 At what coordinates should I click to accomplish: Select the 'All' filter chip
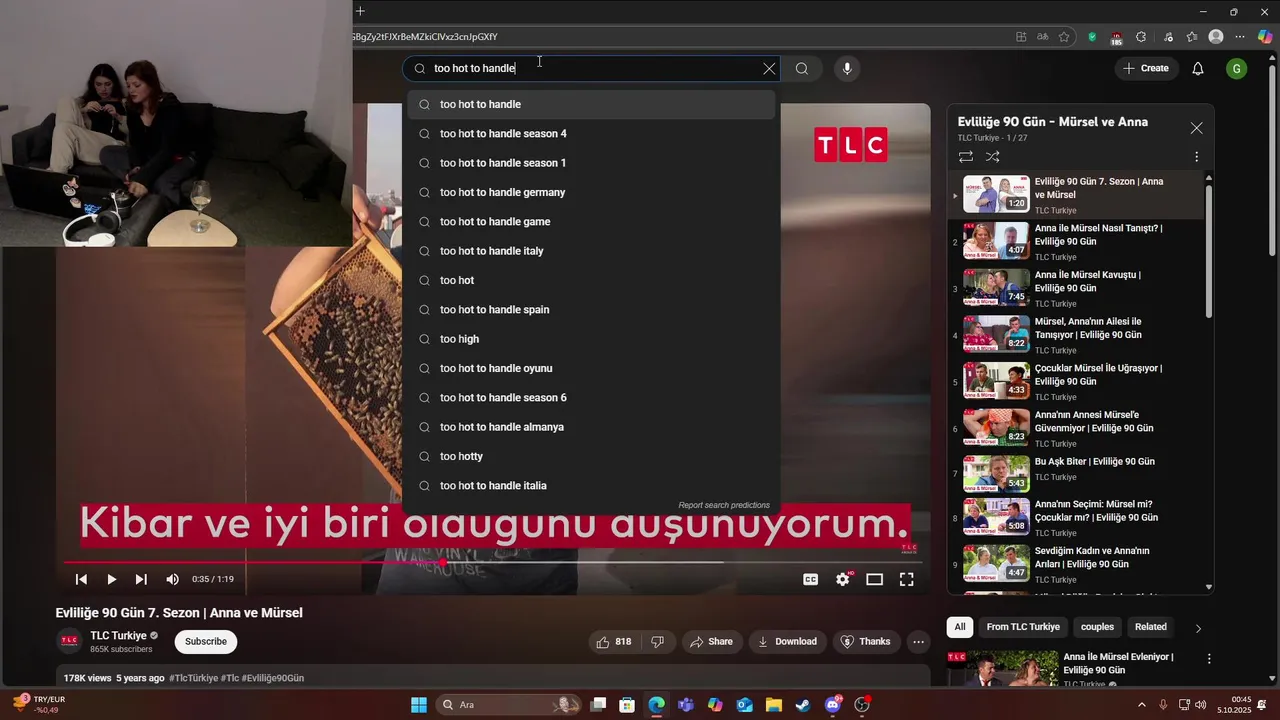[960, 627]
